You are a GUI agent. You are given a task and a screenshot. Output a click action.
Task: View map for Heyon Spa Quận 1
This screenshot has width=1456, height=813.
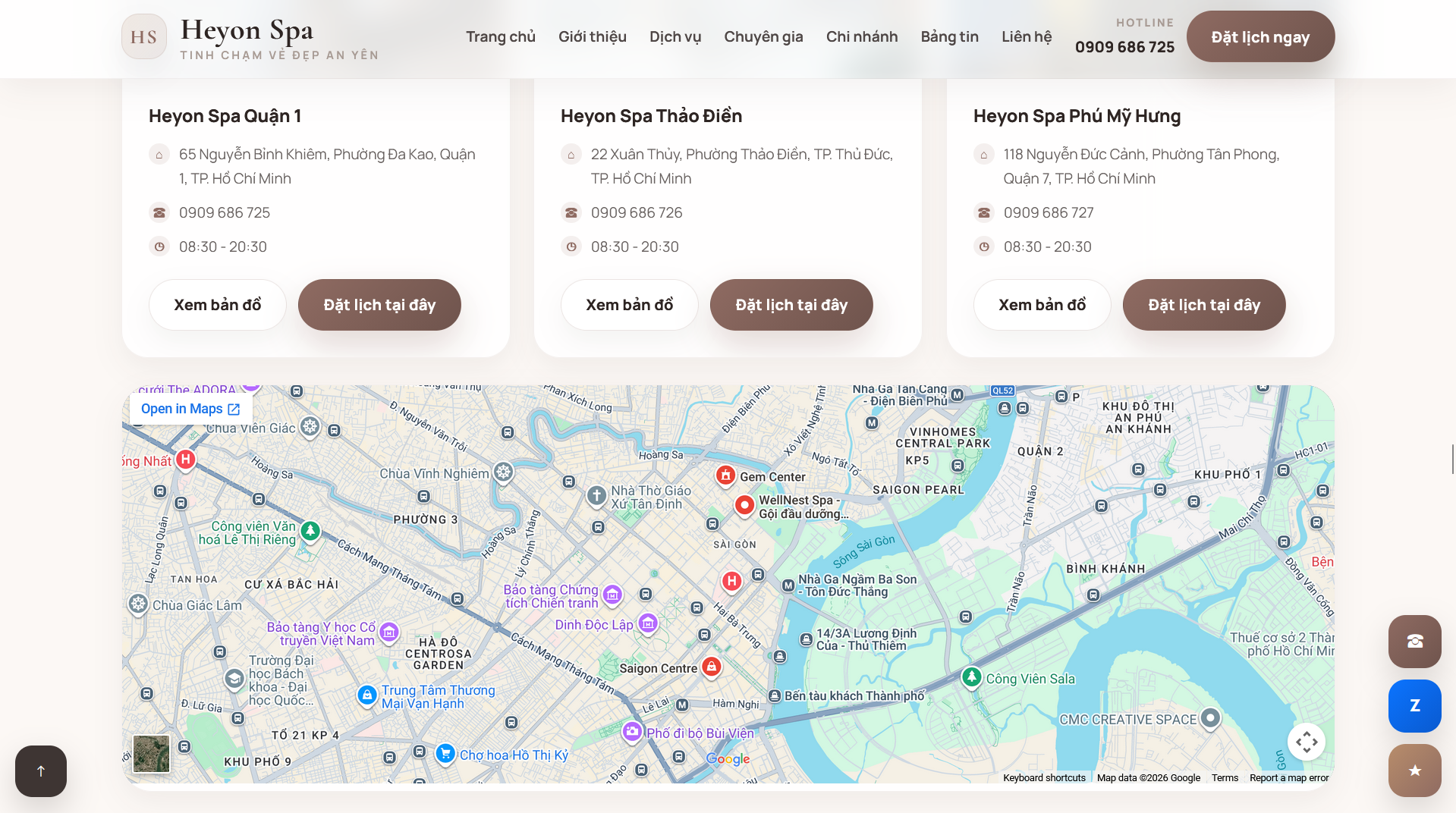coord(217,305)
